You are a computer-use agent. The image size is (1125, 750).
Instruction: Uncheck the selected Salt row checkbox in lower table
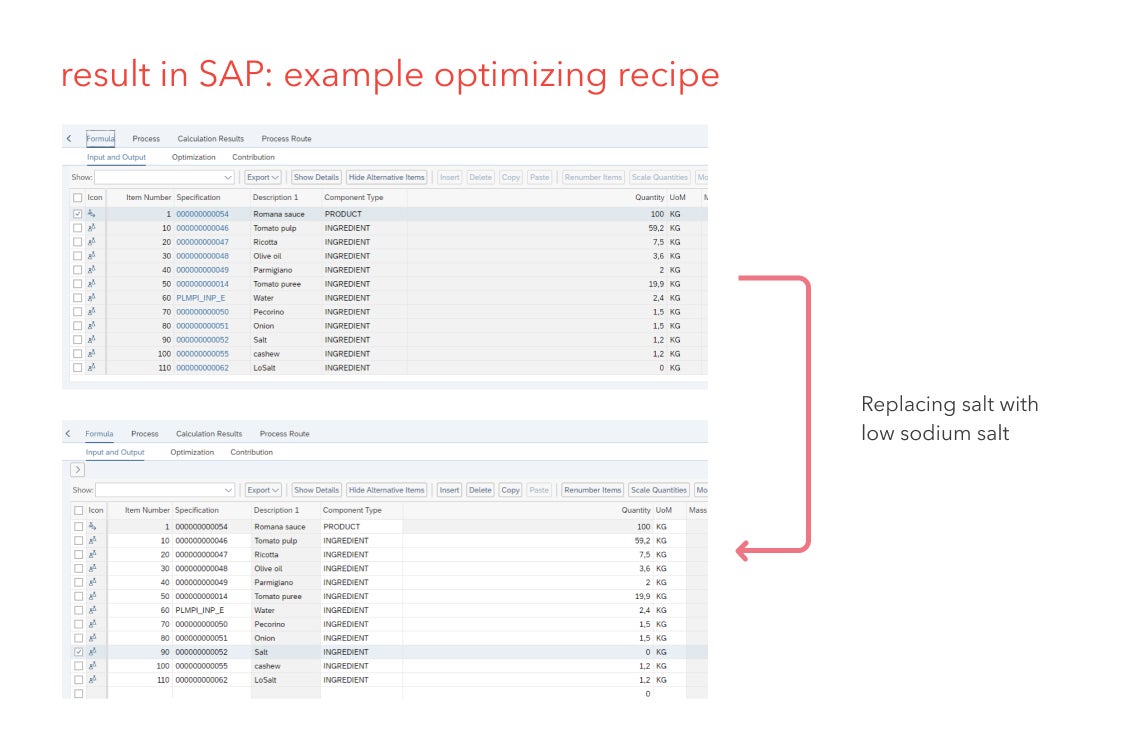click(78, 652)
